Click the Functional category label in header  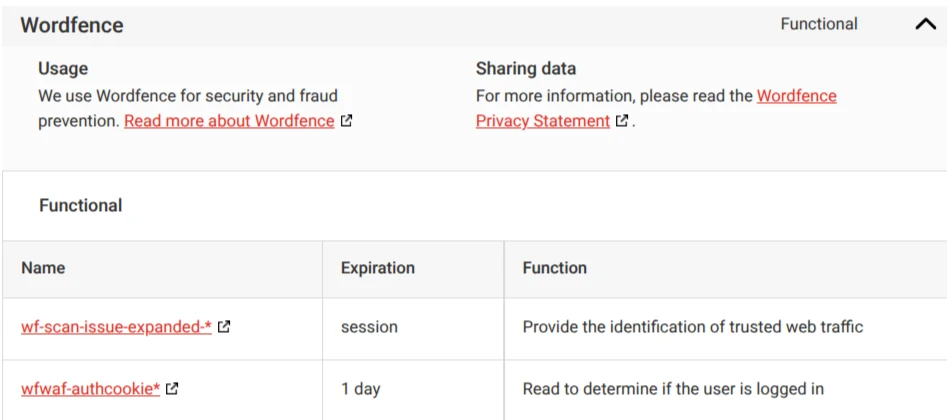[x=819, y=24]
